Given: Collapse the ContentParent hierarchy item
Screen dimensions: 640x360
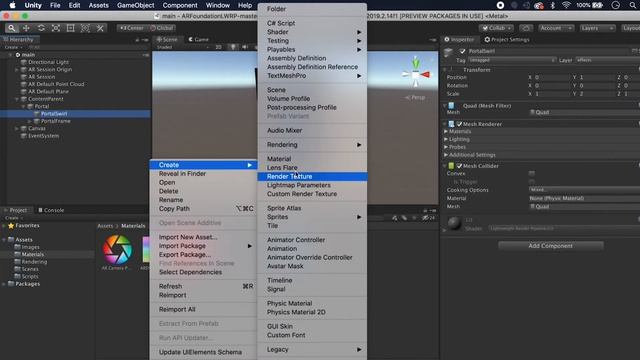Looking at the screenshot, I should click(17, 99).
